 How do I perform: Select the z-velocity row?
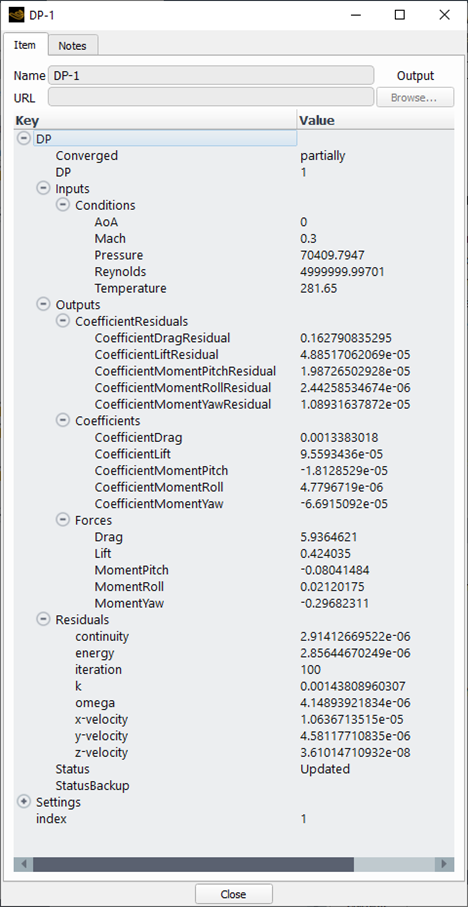[234, 753]
